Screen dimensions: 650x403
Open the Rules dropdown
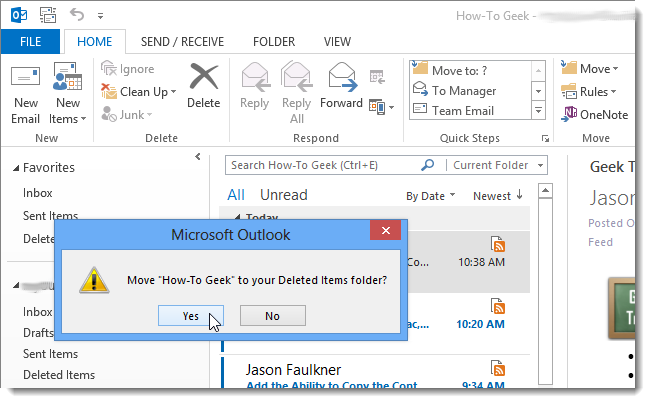point(589,91)
